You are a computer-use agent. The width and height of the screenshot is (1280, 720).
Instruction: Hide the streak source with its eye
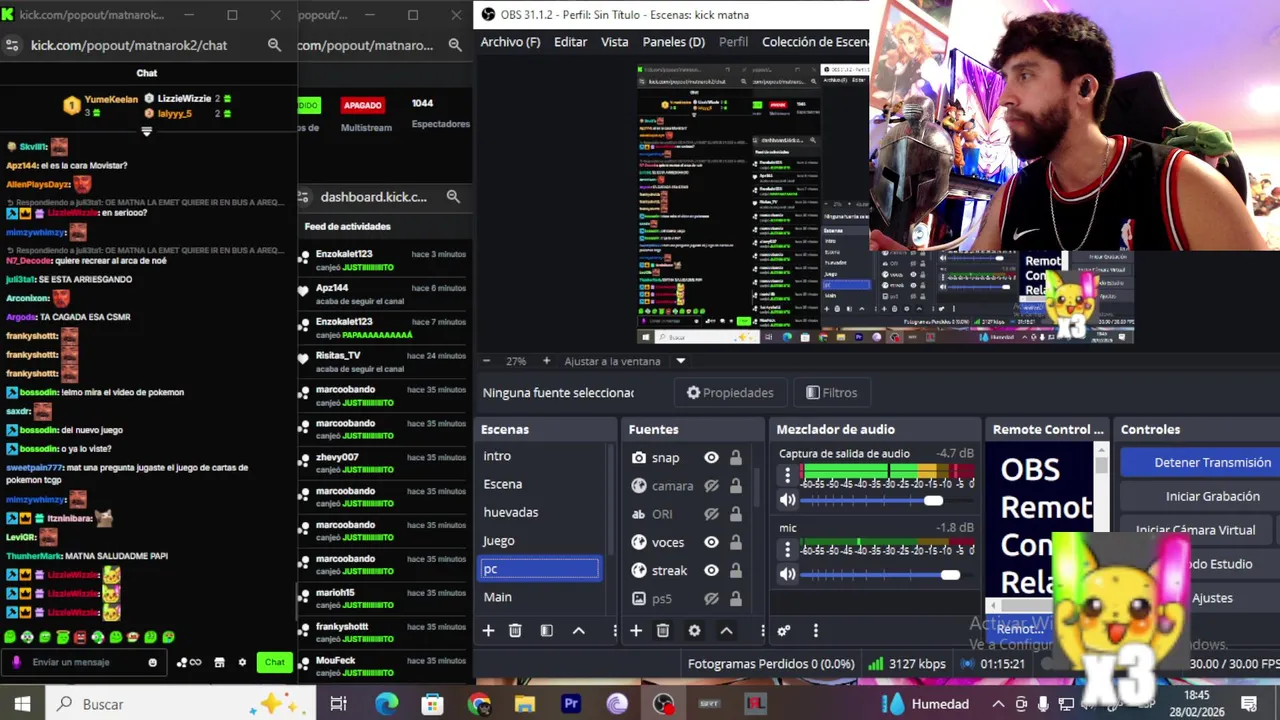pyautogui.click(x=711, y=570)
